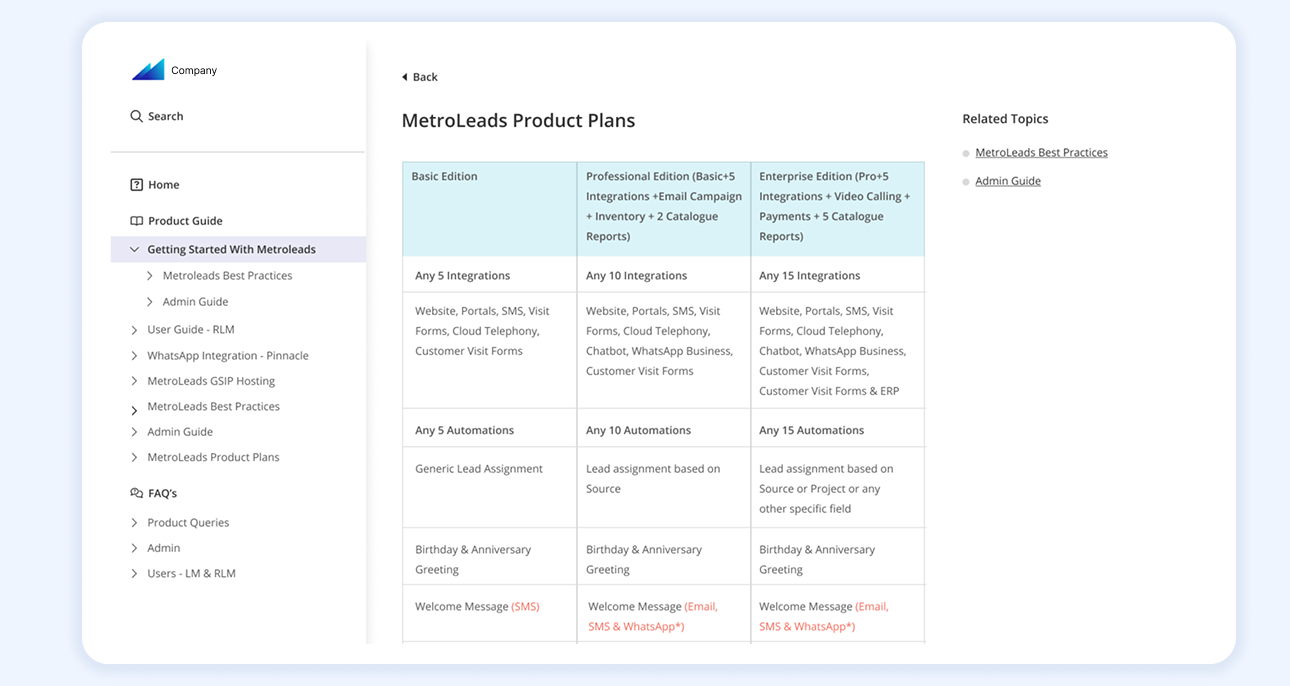The width and height of the screenshot is (1290, 686).
Task: Expand the User Guide - RLM chevron
Action: tap(135, 330)
